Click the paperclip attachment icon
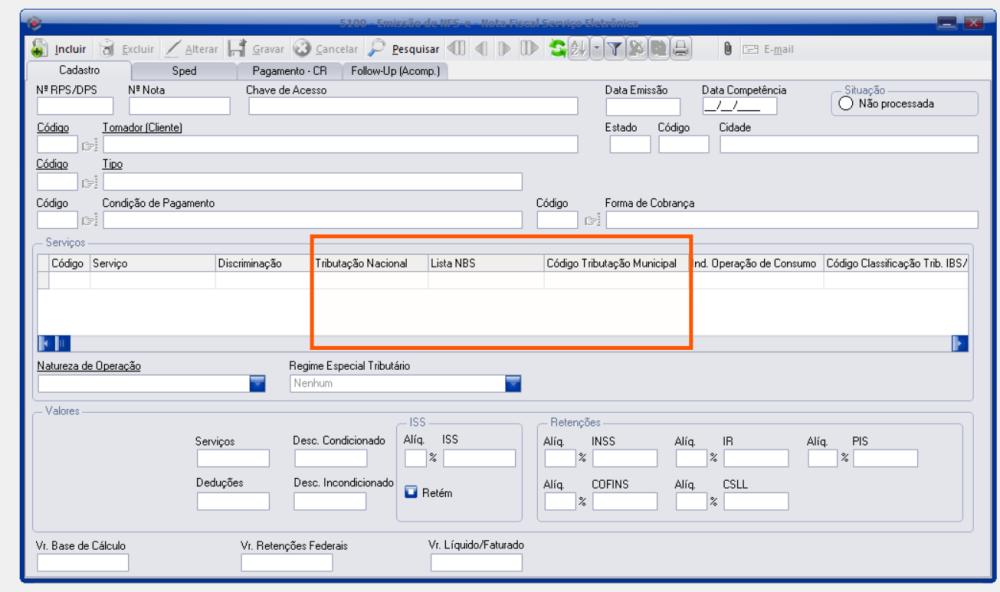Screen dimensions: 1000x592 point(727,48)
